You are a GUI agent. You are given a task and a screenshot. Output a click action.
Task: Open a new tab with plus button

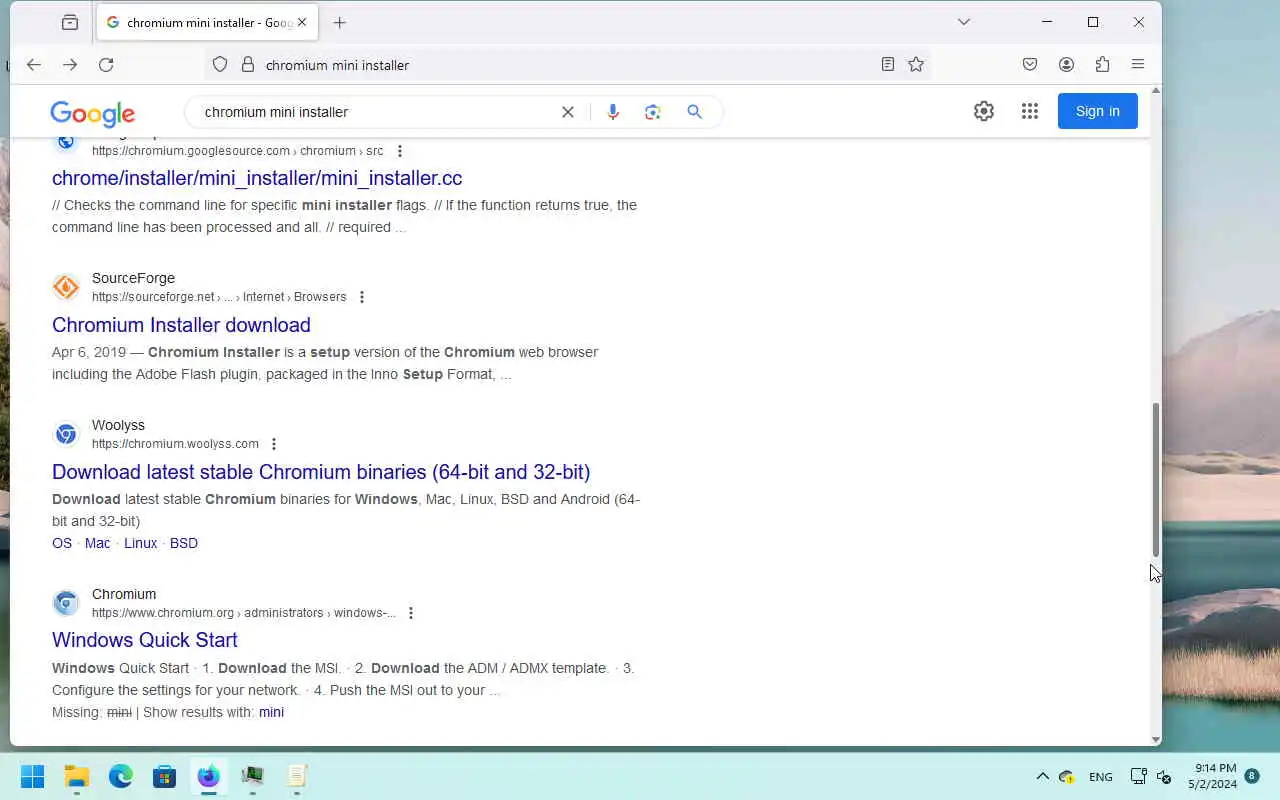339,22
